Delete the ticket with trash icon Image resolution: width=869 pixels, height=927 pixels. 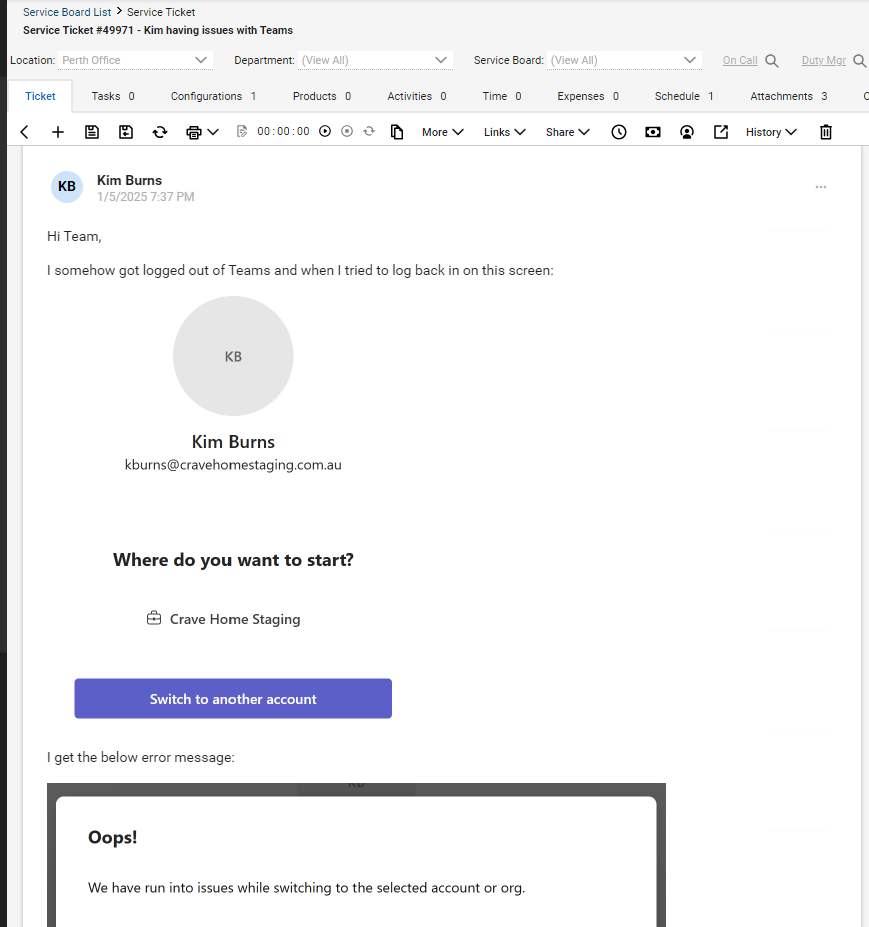pos(826,132)
